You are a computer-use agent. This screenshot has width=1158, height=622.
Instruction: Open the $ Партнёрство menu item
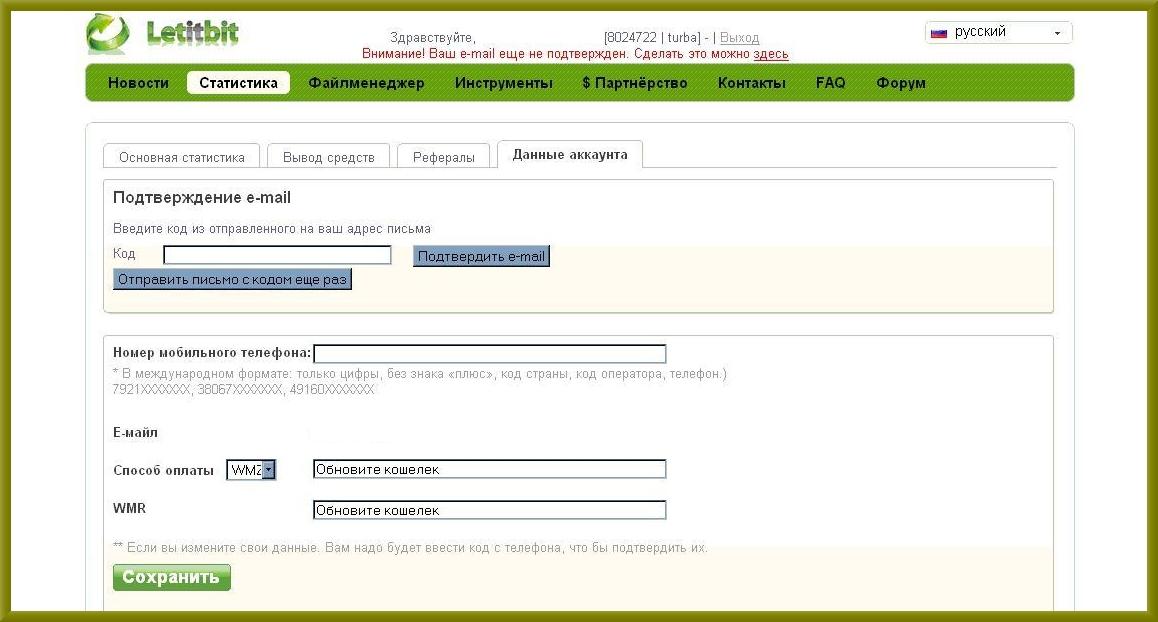tap(635, 83)
